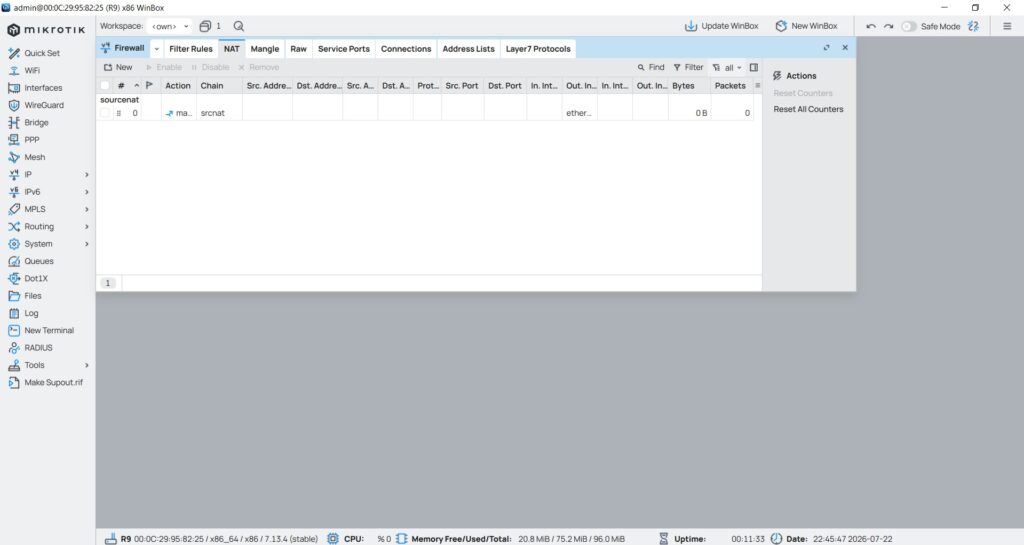Click Reset All Counters
This screenshot has height=545, width=1024.
[808, 109]
